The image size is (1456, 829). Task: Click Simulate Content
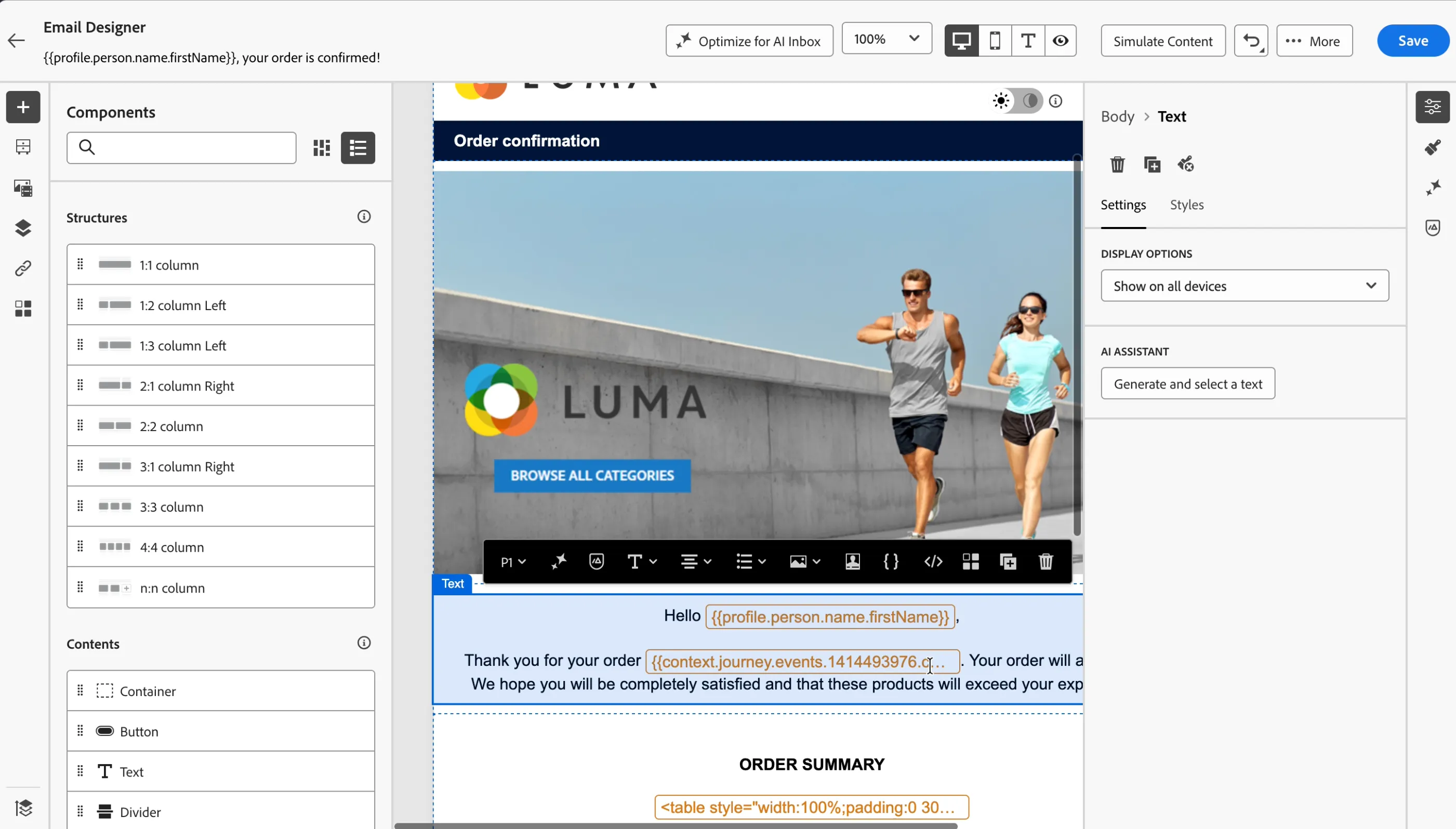pyautogui.click(x=1163, y=41)
